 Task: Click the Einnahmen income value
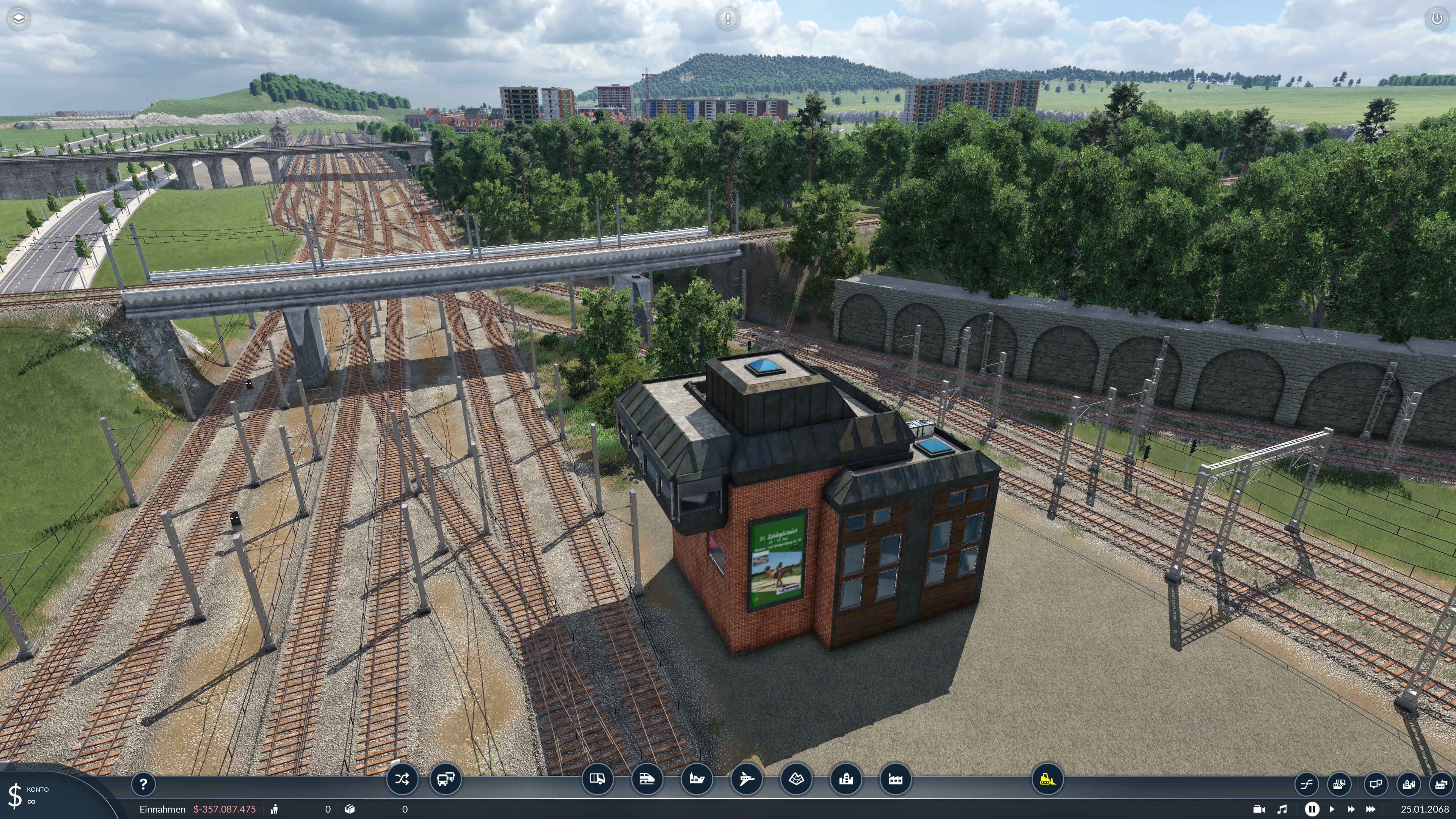224,809
